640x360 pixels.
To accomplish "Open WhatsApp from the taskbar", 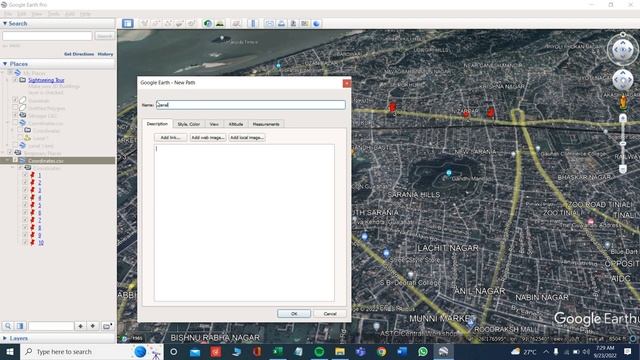I will [x=422, y=351].
